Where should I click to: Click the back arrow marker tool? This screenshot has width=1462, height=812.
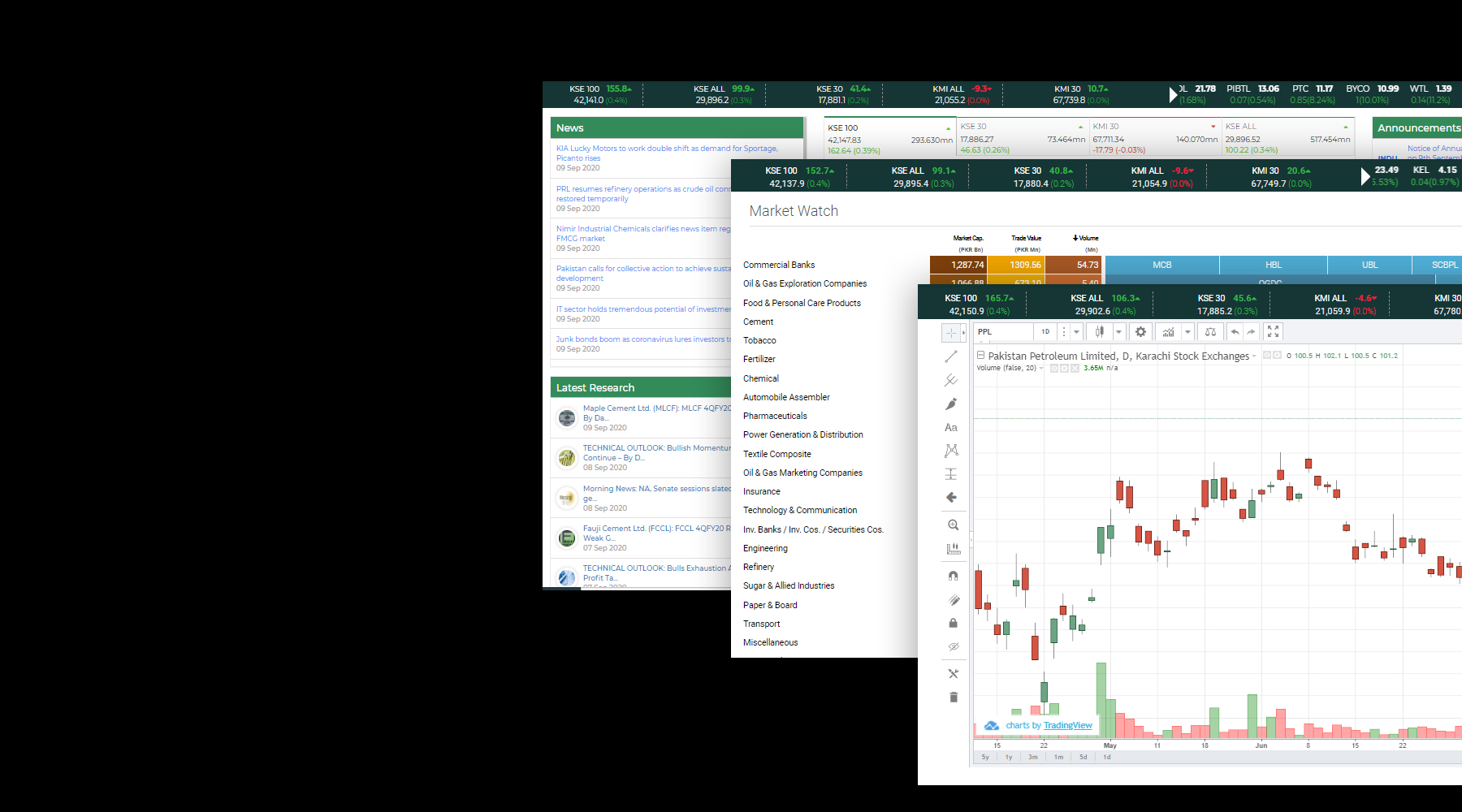click(x=951, y=497)
